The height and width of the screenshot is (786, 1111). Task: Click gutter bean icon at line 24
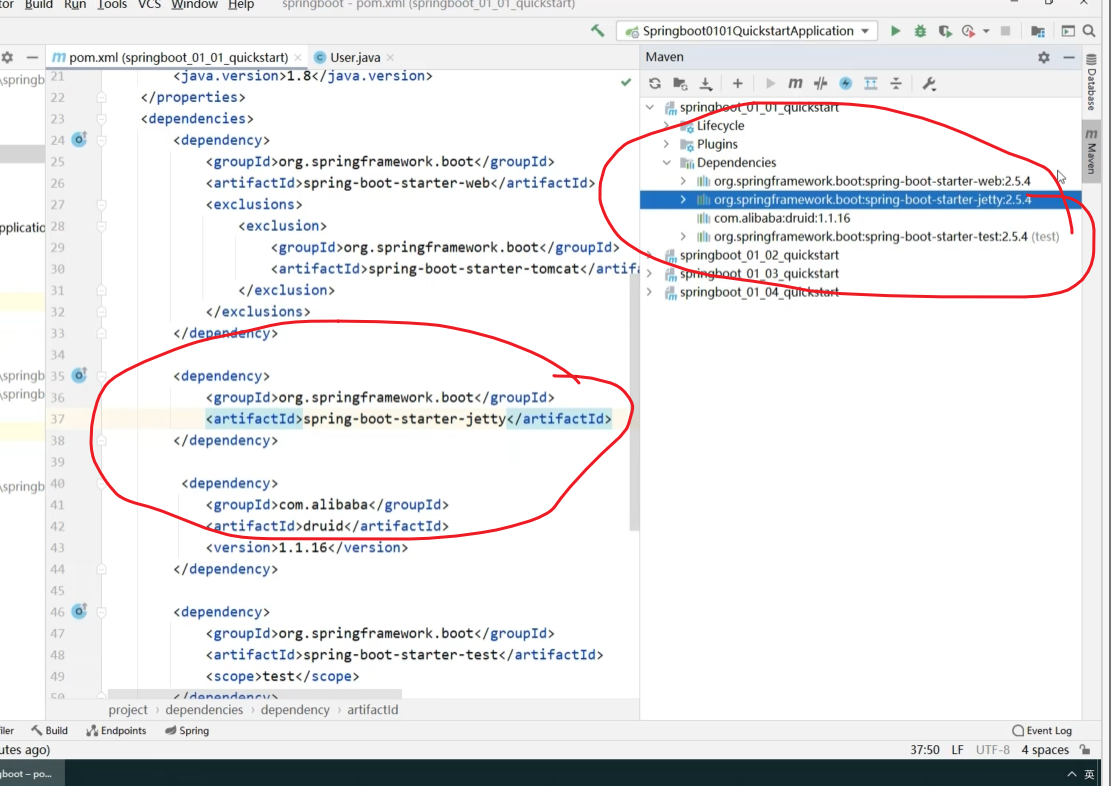tap(79, 139)
